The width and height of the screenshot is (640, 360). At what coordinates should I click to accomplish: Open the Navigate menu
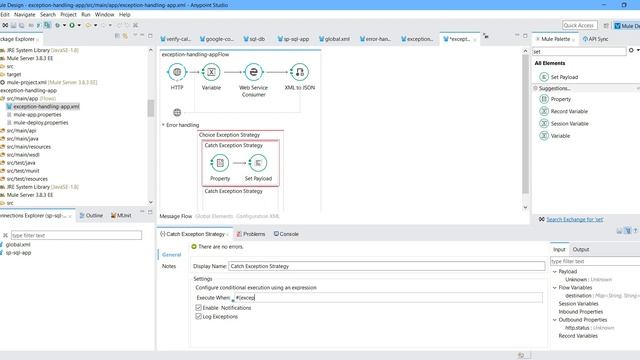(24, 14)
